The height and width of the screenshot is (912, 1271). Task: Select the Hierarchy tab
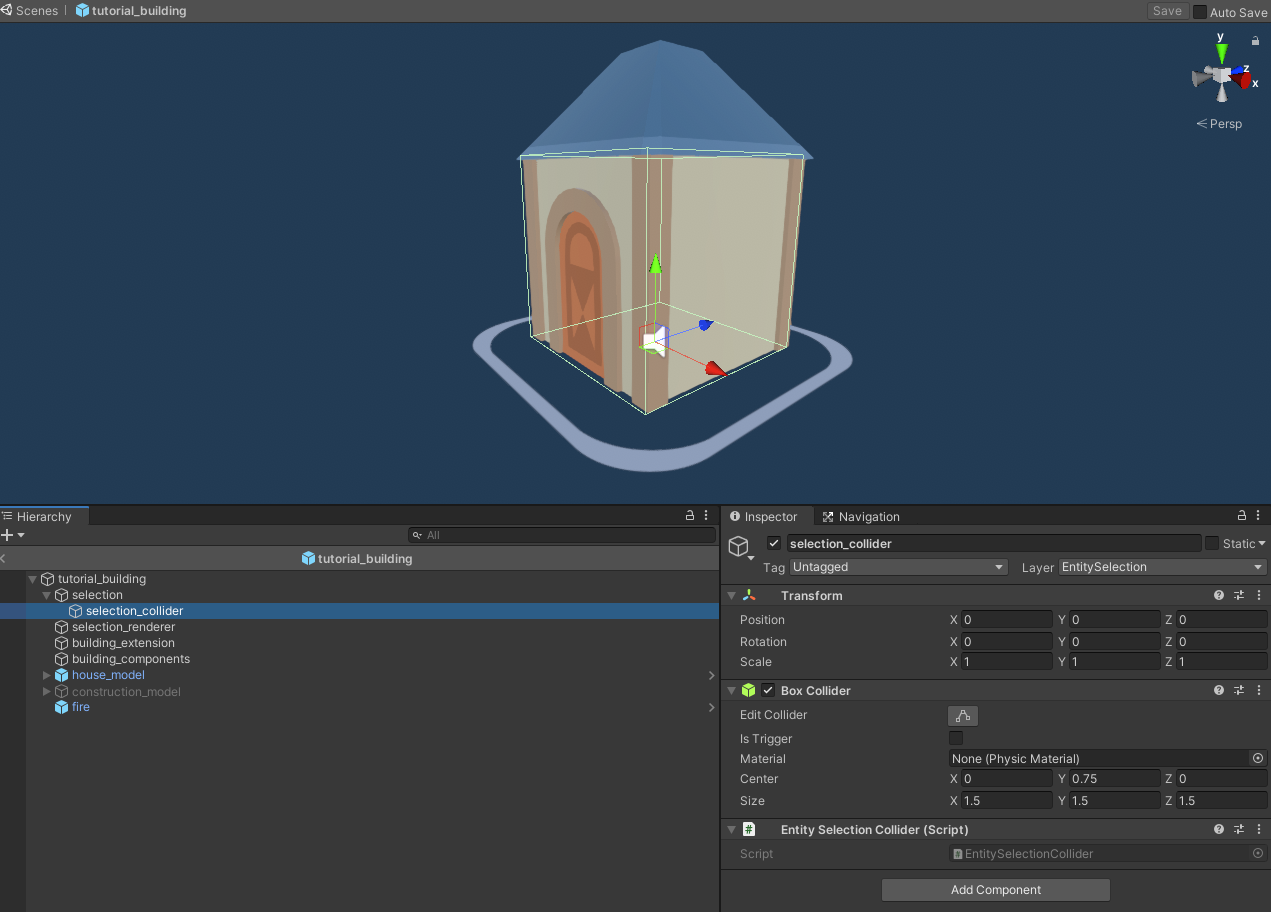(x=44, y=517)
